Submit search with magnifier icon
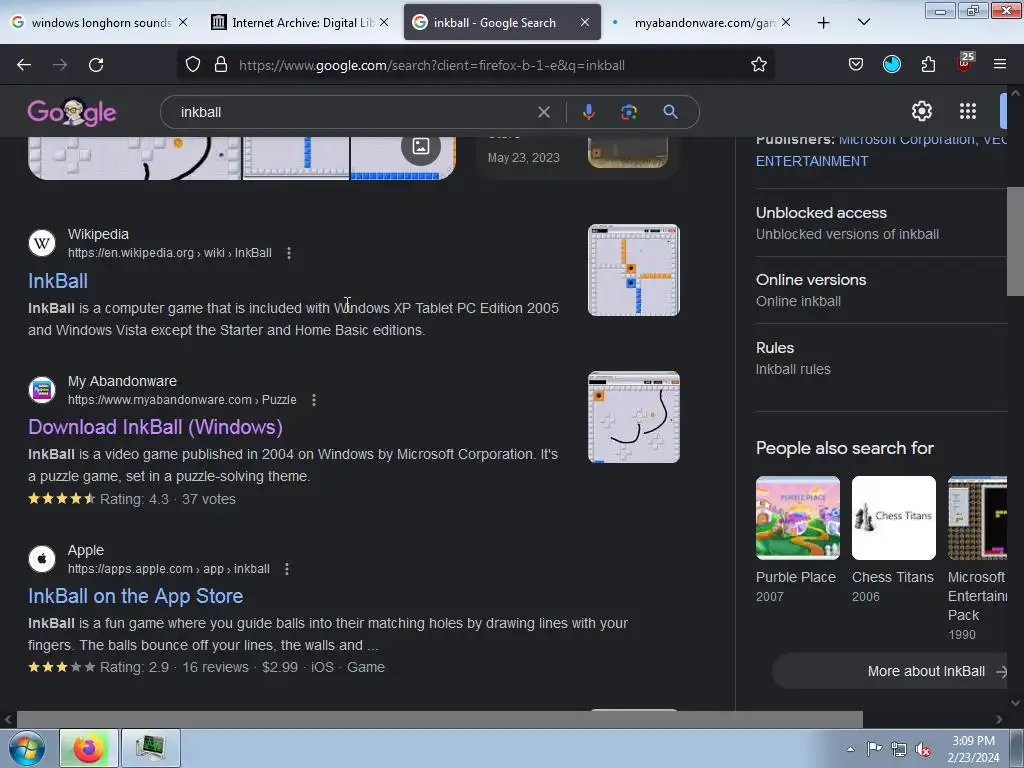 pyautogui.click(x=670, y=112)
